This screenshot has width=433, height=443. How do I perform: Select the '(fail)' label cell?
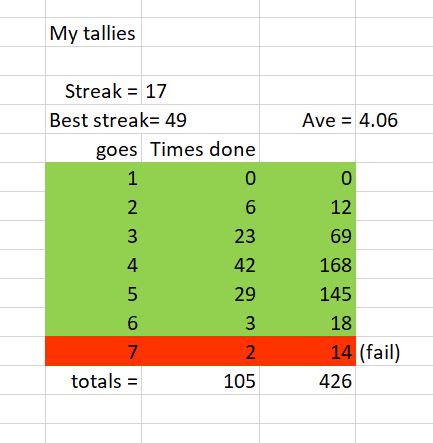click(394, 351)
